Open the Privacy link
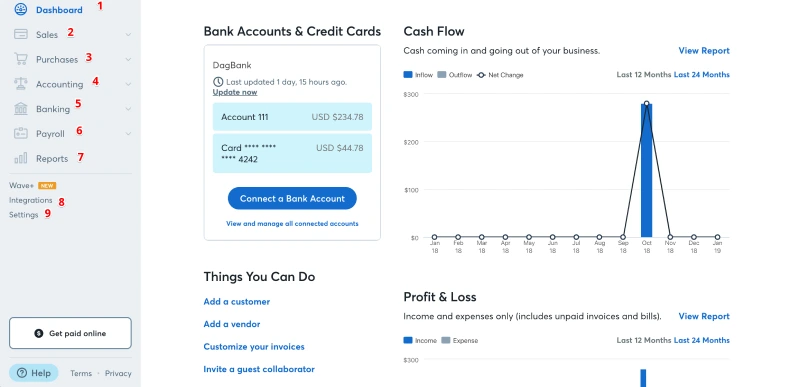Screen dimensions: 800x387 [x=118, y=373]
